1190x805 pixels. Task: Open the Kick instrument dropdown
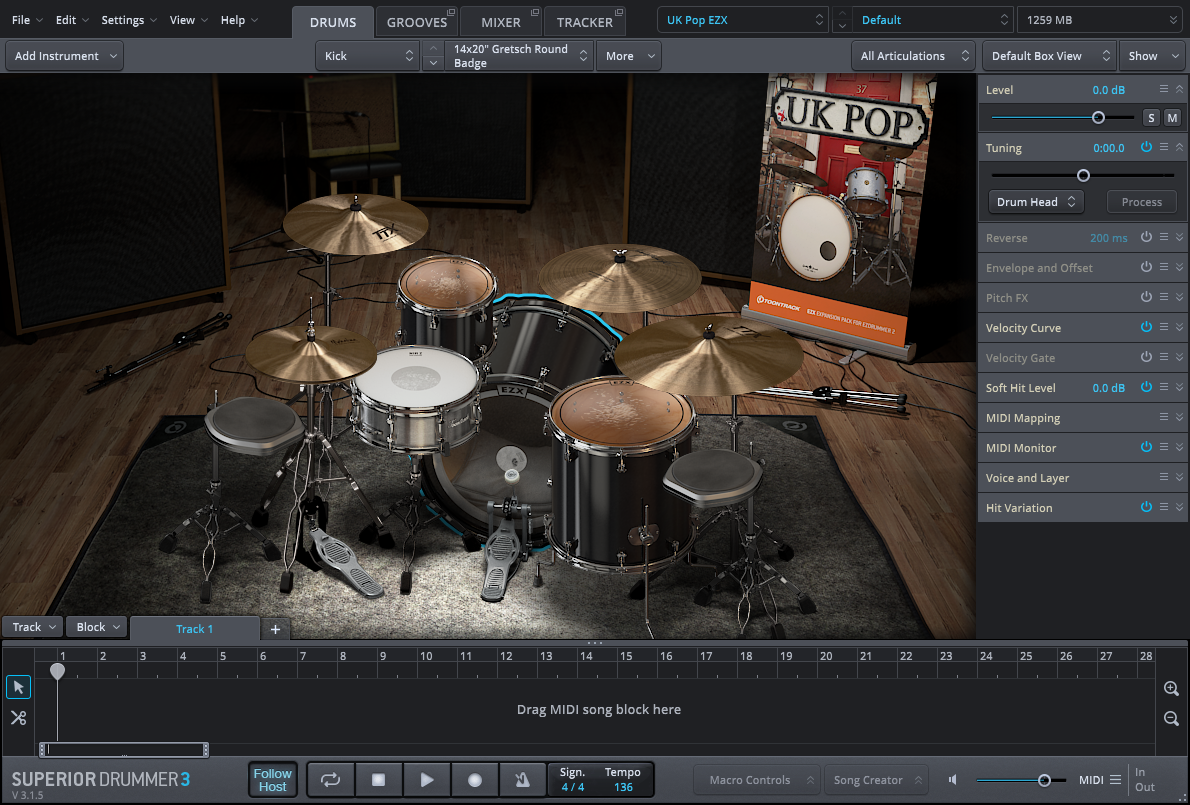368,56
